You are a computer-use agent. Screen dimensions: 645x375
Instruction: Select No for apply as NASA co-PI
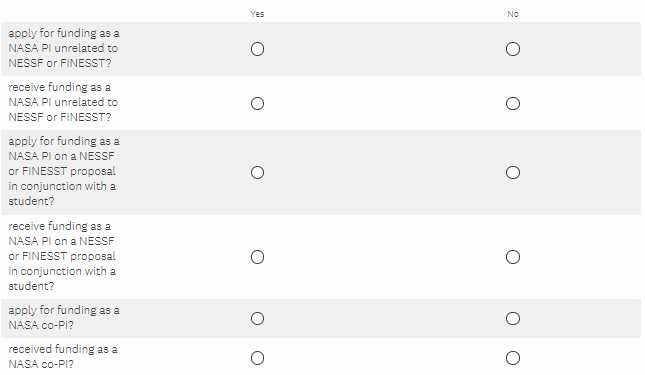513,318
